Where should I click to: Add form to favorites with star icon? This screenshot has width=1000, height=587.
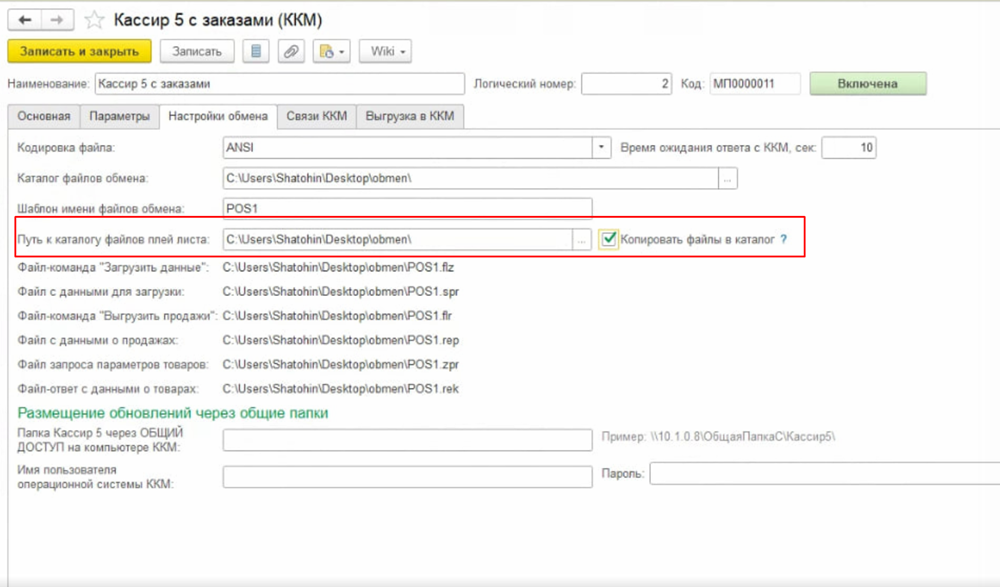pyautogui.click(x=94, y=20)
